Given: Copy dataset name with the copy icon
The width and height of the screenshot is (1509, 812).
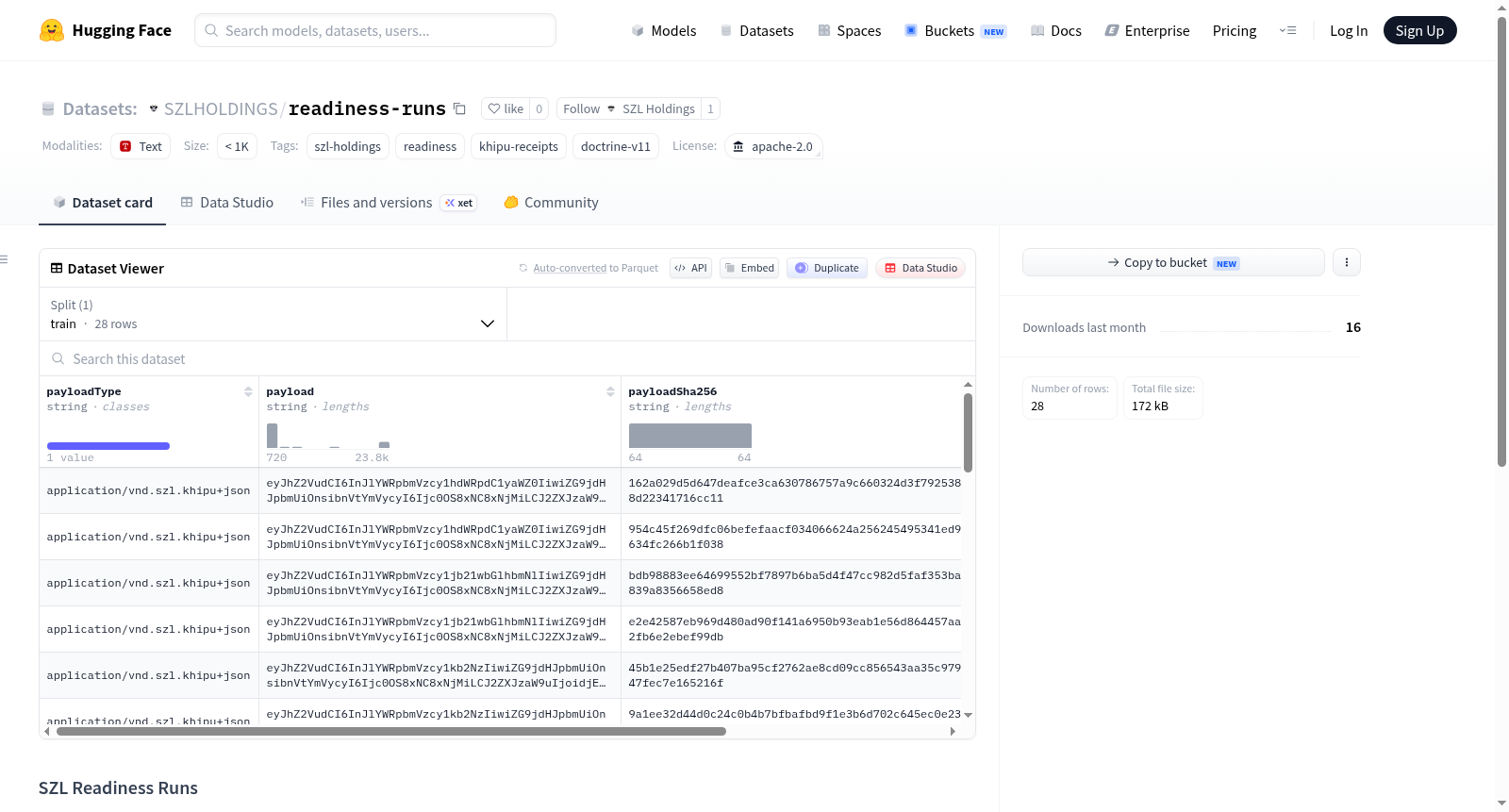Looking at the screenshot, I should (x=459, y=108).
